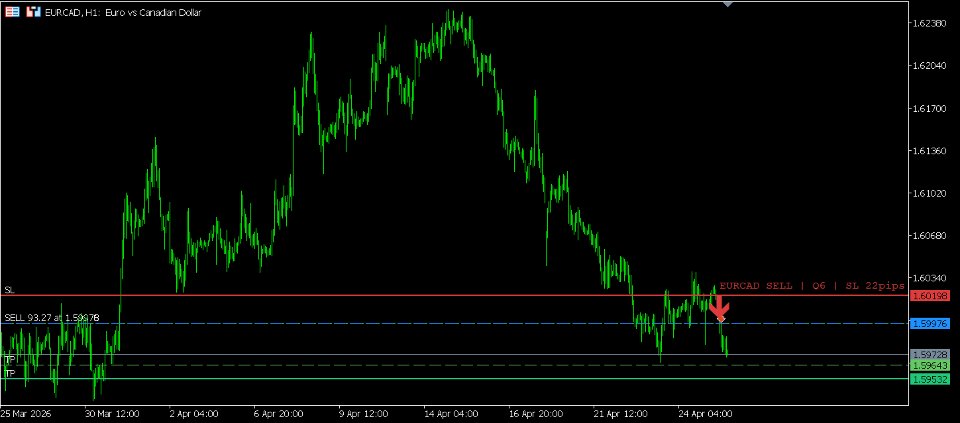Click the 1.62380 price scale label
Screen dimensions: 960x423
[x=929, y=23]
